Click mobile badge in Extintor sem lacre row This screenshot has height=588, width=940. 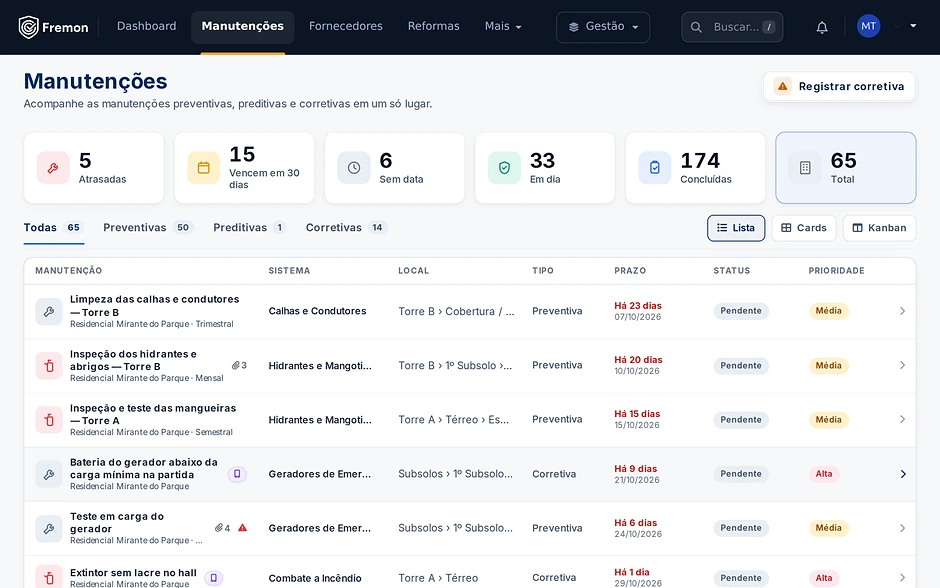click(213, 578)
